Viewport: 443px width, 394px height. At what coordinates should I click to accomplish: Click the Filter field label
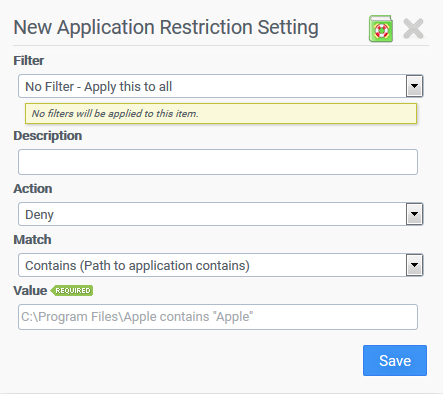click(x=28, y=61)
